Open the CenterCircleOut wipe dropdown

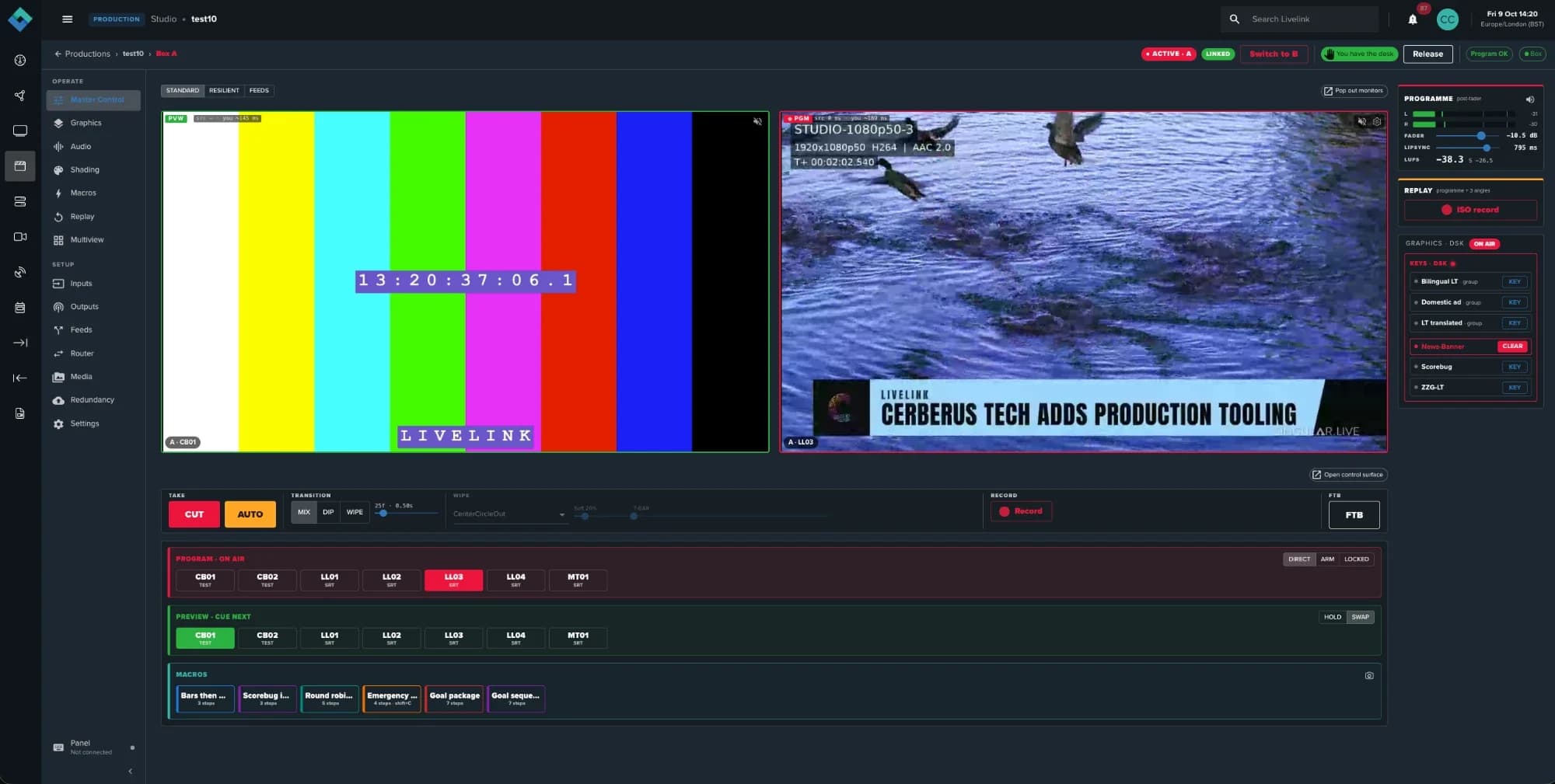pyautogui.click(x=509, y=514)
